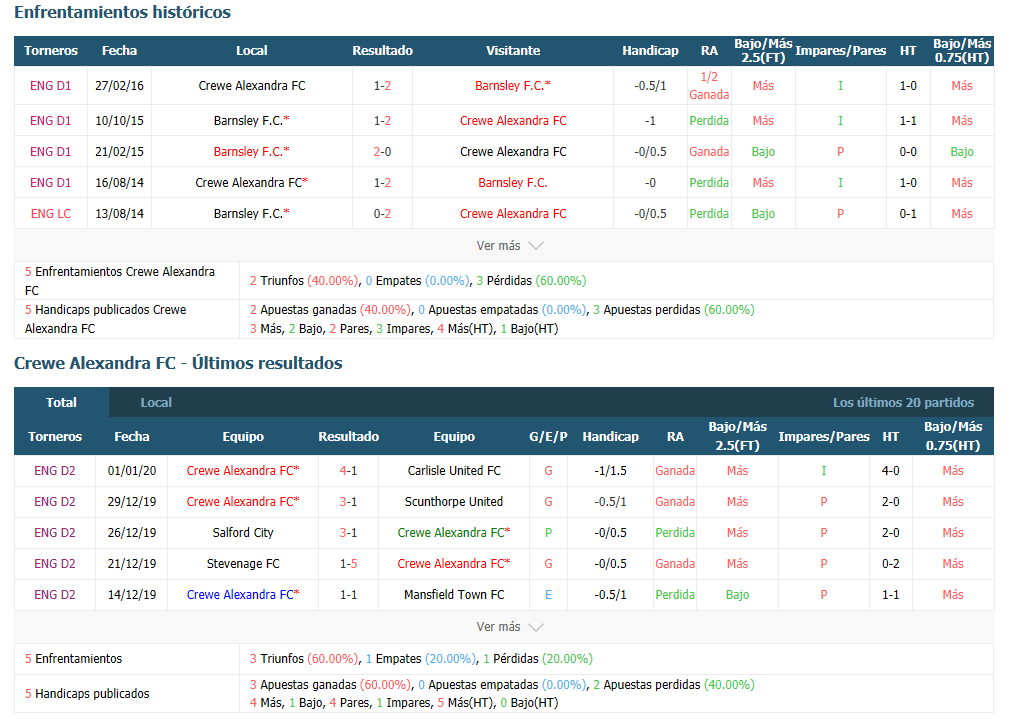Click Carlisle United FC team name
This screenshot has width=1011, height=719.
pyautogui.click(x=454, y=471)
